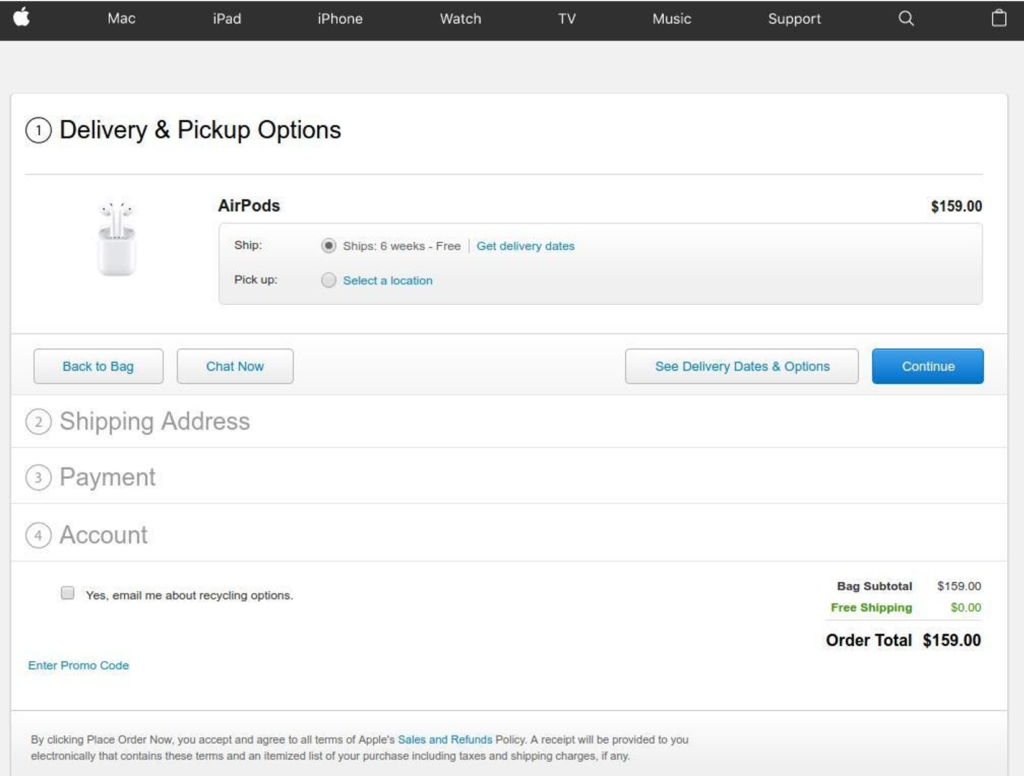
Task: Open the iPad menu
Action: tap(227, 19)
